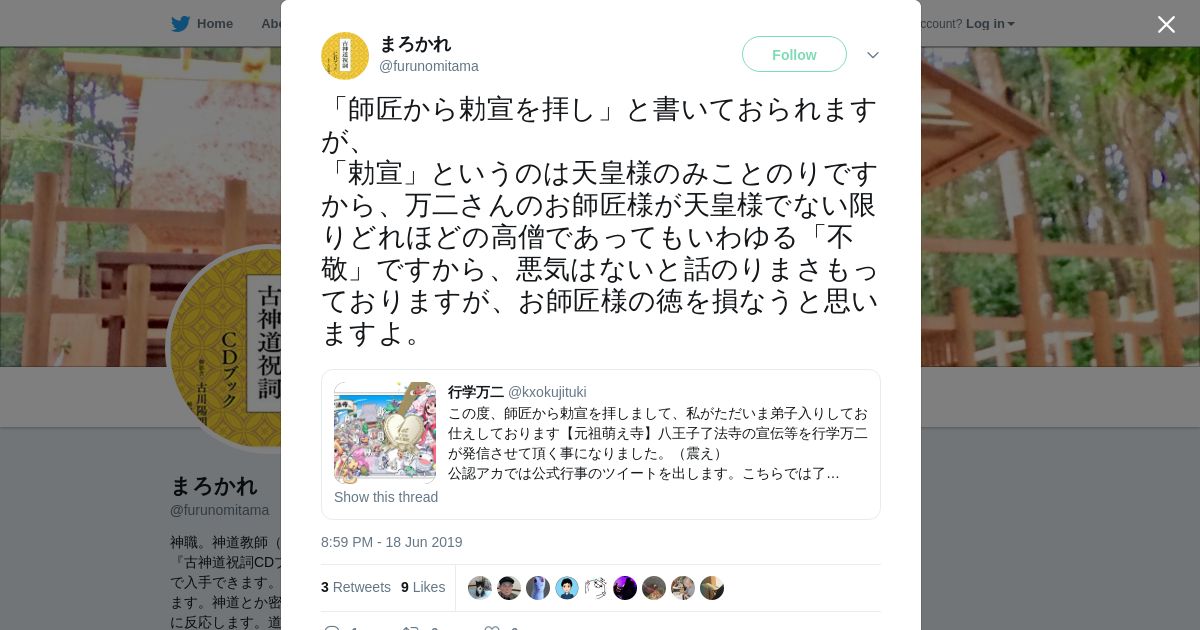Image resolution: width=1200 pixels, height=630 pixels.
Task: Follow the まろかれ account
Action: [794, 54]
